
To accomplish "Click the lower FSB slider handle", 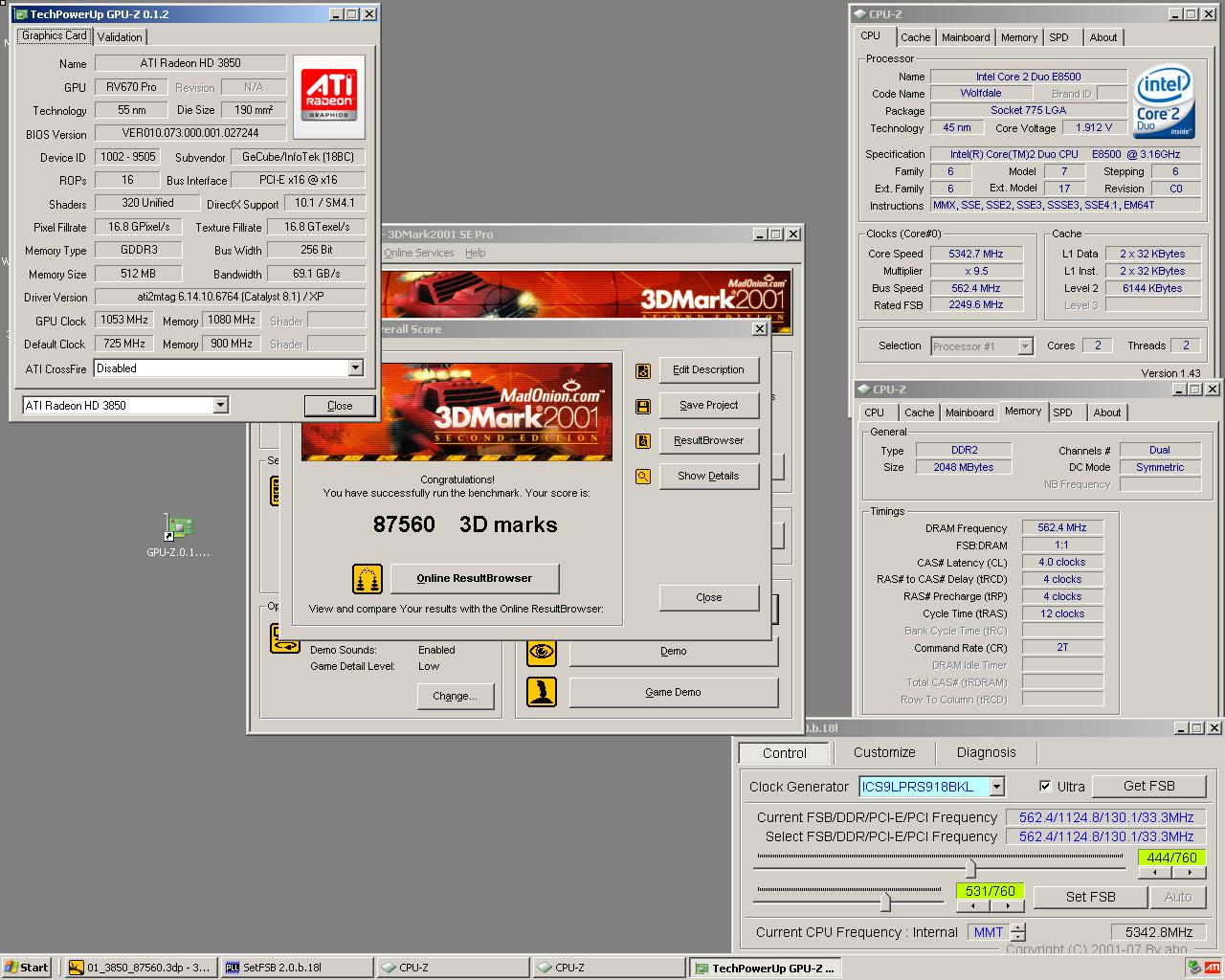I will [x=885, y=901].
